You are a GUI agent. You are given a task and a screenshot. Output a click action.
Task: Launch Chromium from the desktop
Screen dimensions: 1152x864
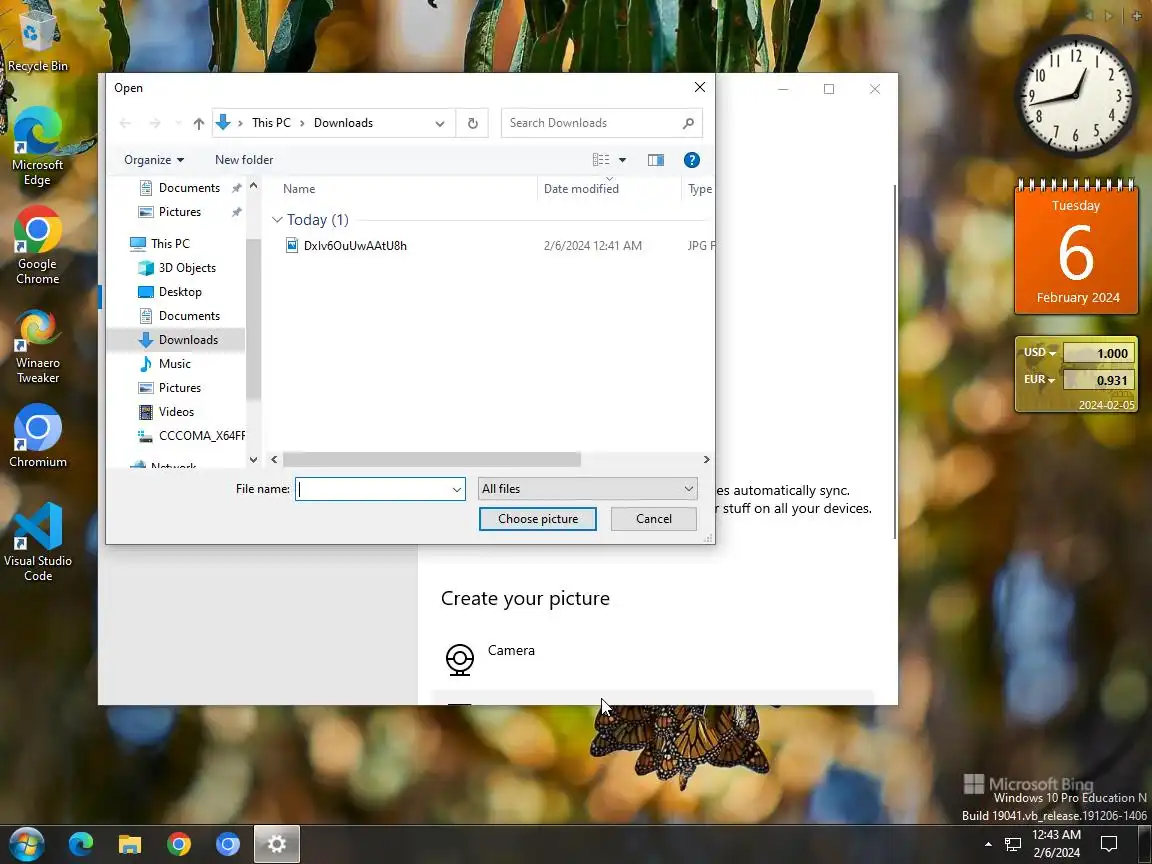click(x=37, y=436)
